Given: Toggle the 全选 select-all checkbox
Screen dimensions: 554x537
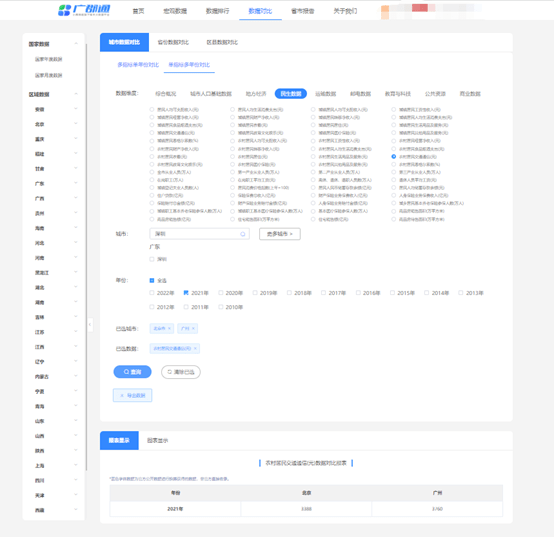Looking at the screenshot, I should (x=152, y=281).
